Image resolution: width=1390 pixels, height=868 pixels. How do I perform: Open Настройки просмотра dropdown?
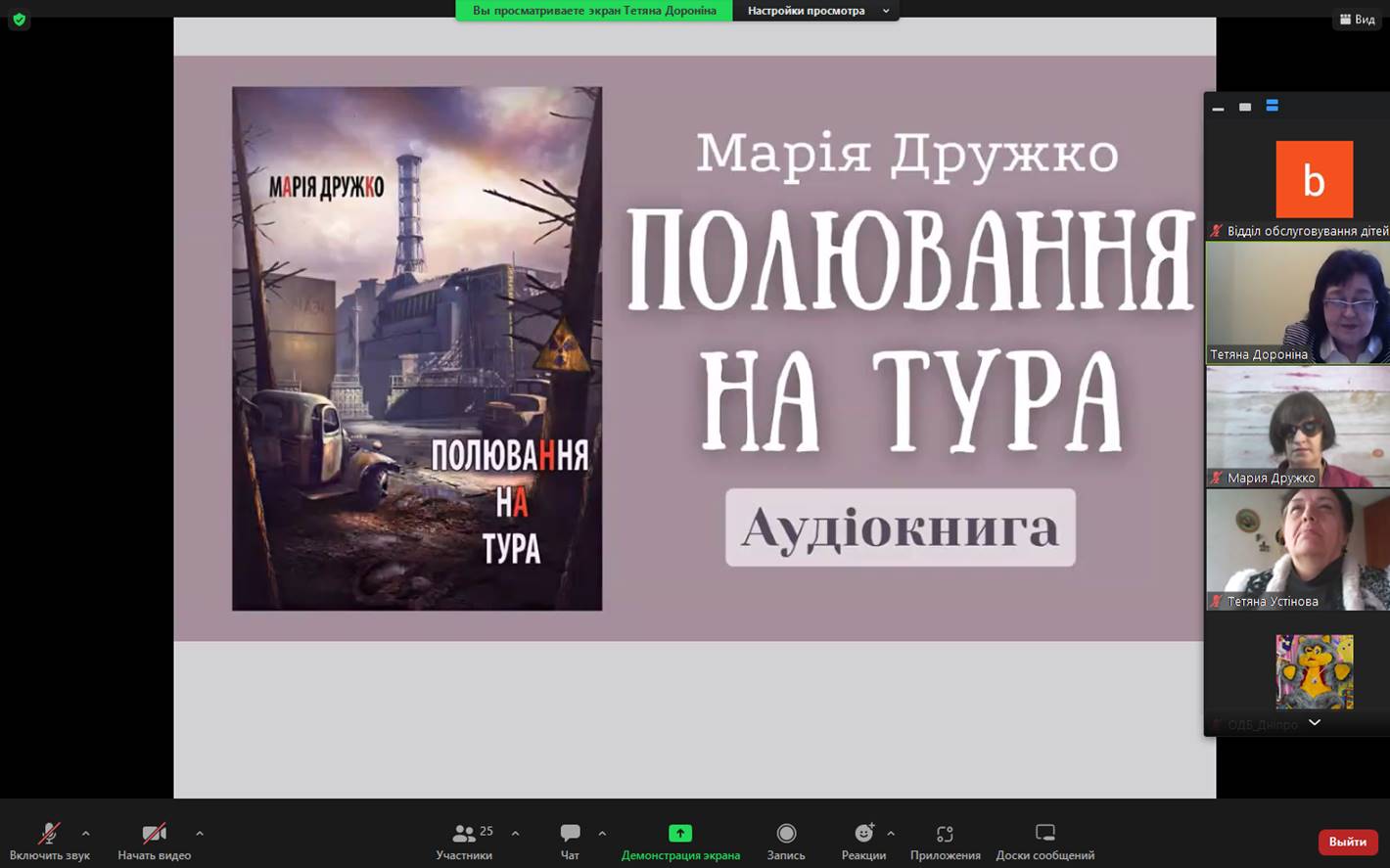(815, 11)
